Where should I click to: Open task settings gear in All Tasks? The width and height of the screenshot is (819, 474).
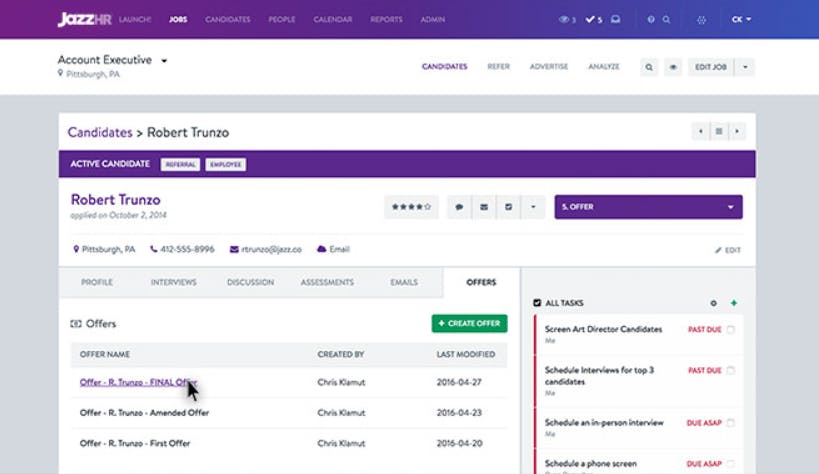[x=713, y=303]
